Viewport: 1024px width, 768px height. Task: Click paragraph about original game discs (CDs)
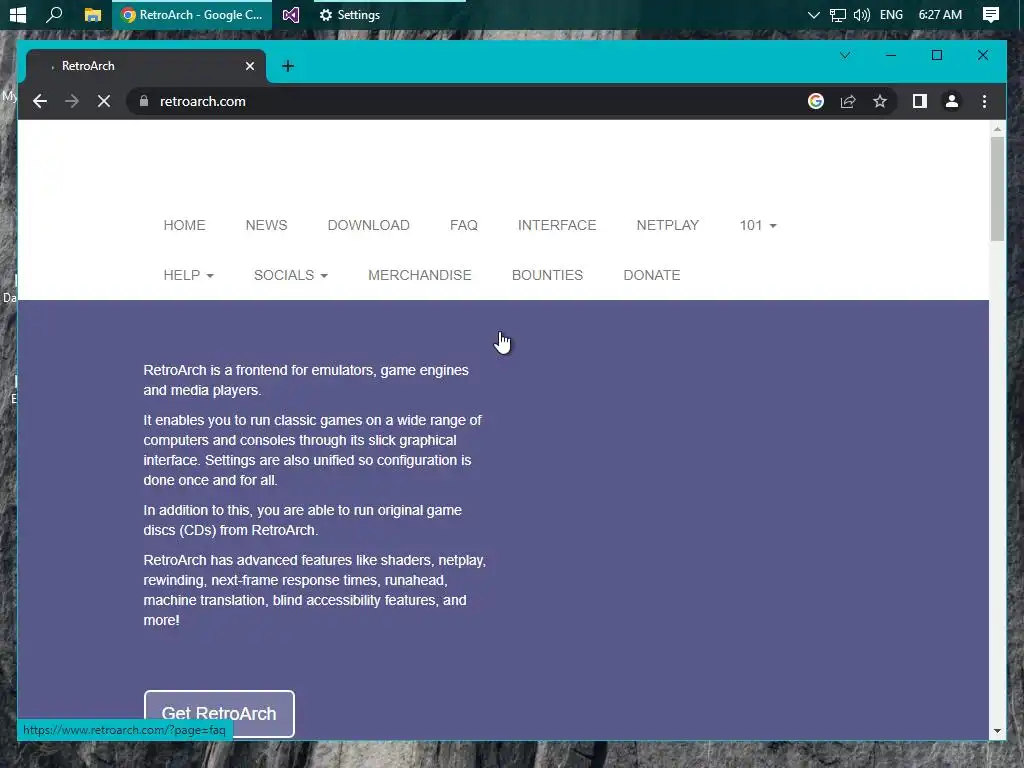[302, 520]
